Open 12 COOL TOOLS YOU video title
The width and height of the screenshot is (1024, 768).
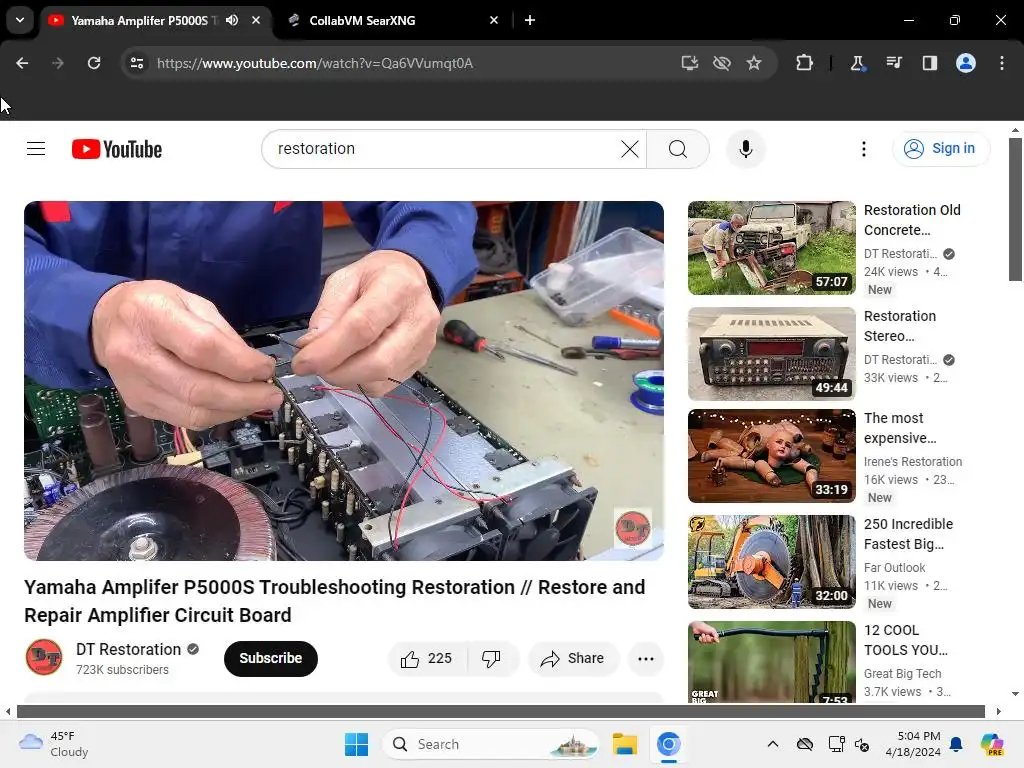(x=905, y=640)
